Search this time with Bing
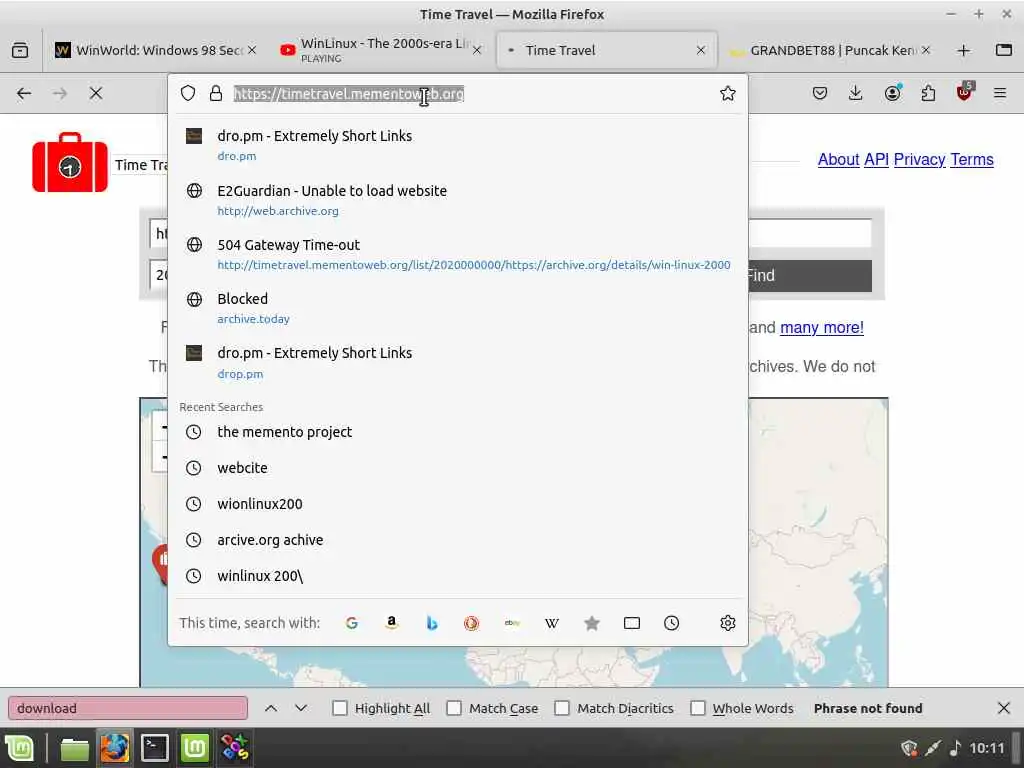Viewport: 1024px width, 768px height. coord(432,623)
